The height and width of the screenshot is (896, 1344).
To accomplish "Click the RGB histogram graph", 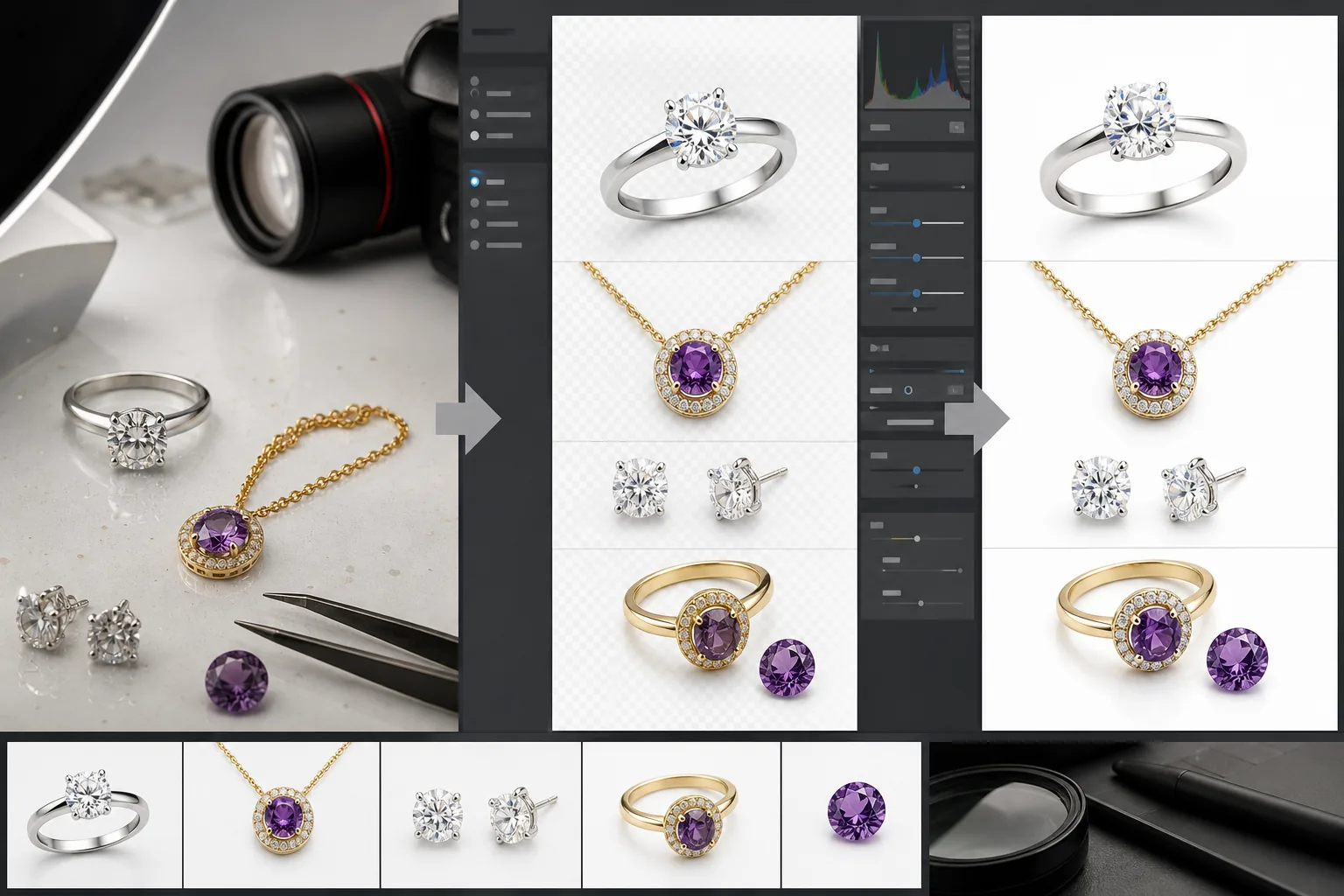I will pos(917,66).
